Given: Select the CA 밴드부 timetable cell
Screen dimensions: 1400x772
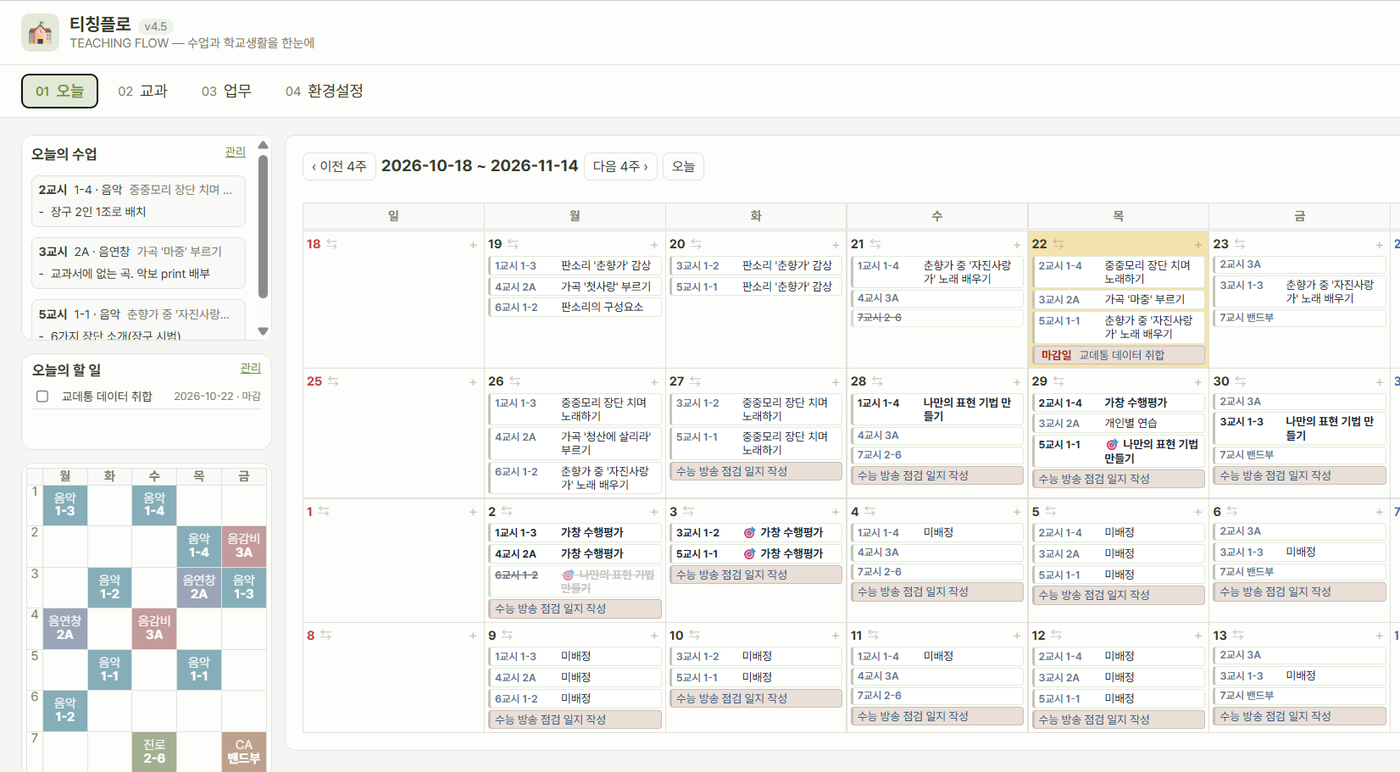Looking at the screenshot, I should (244, 752).
